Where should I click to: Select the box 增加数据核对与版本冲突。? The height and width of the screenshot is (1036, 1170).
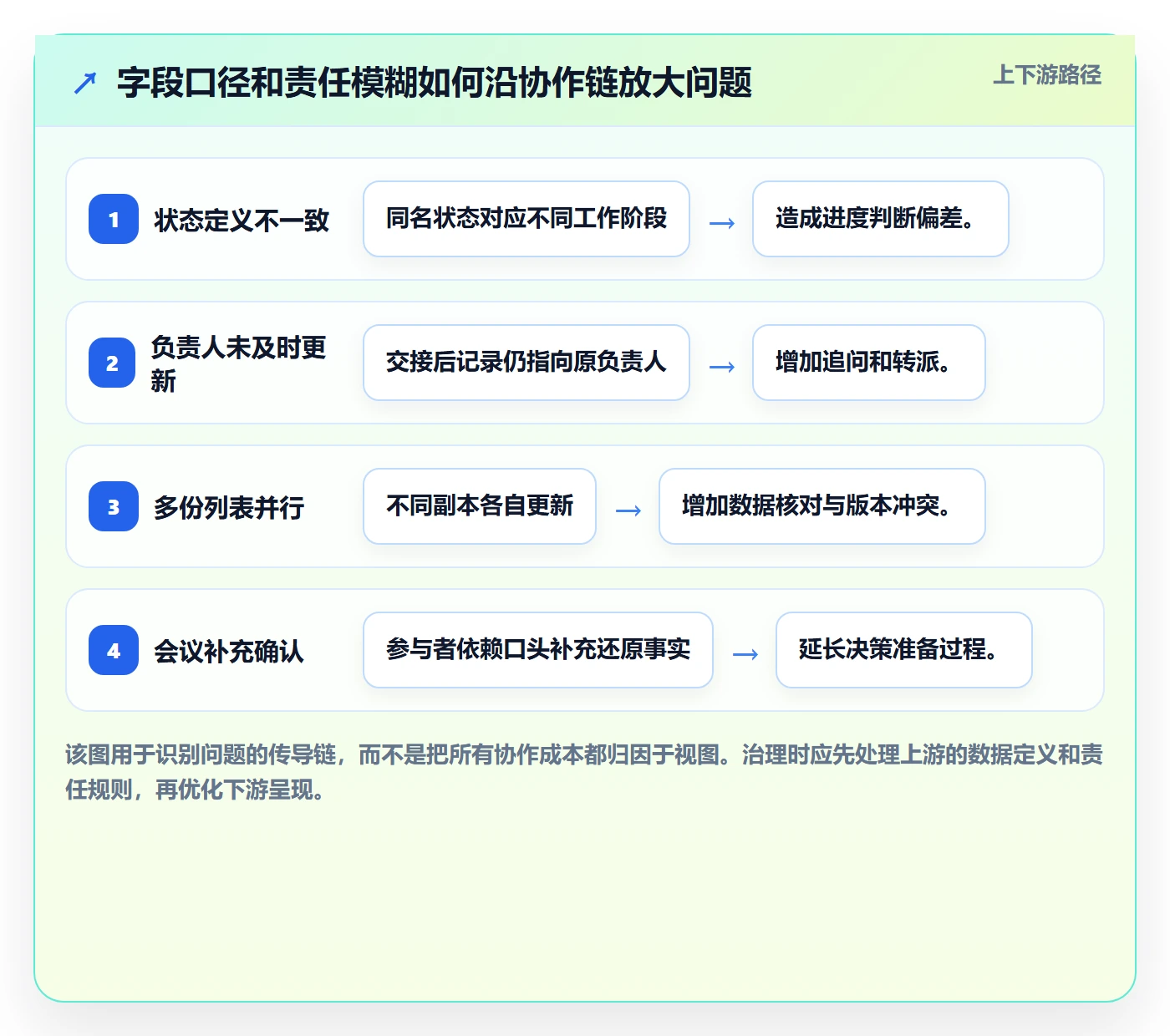[822, 506]
